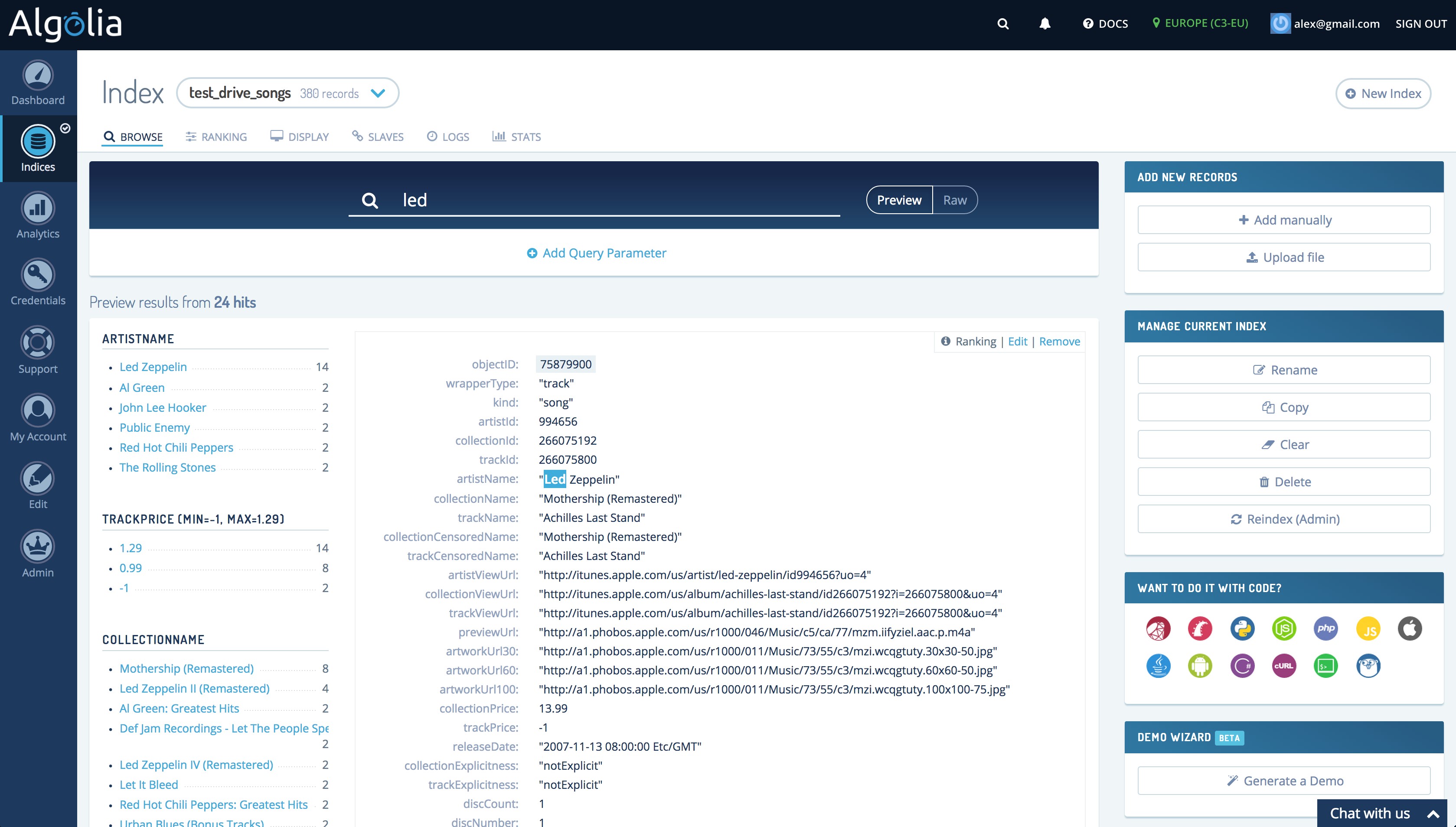Screen dimensions: 1456x827
Task: Open Indices in the sidebar
Action: pos(38,149)
